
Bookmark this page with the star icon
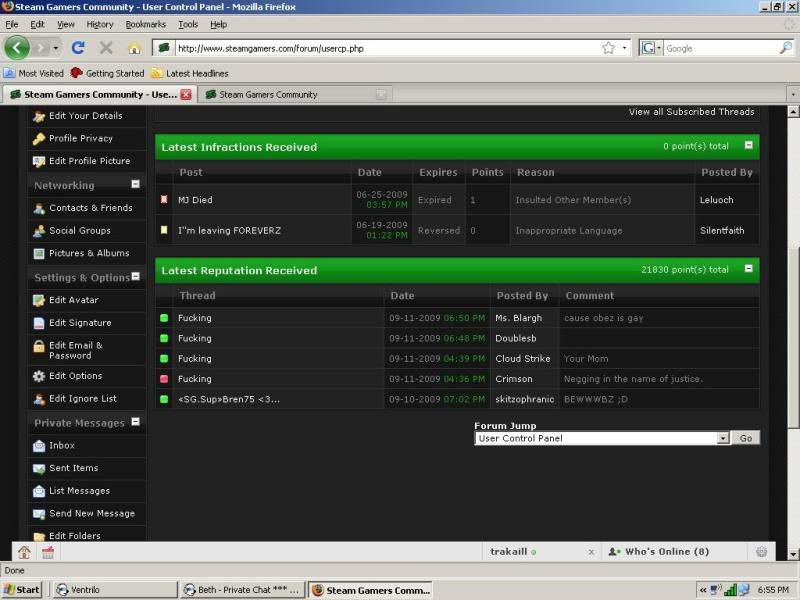pos(608,48)
